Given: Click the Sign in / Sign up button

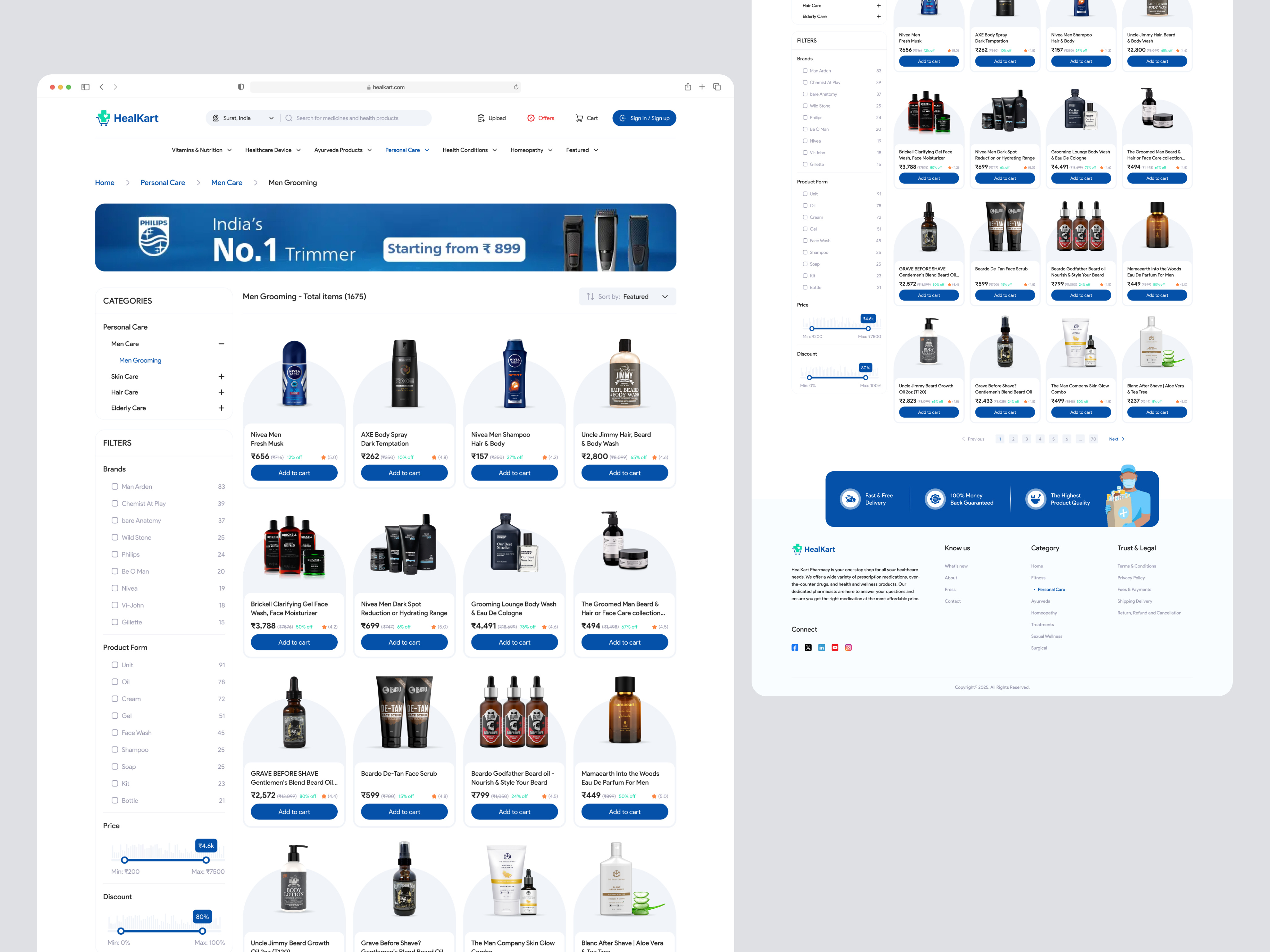Looking at the screenshot, I should pos(644,118).
